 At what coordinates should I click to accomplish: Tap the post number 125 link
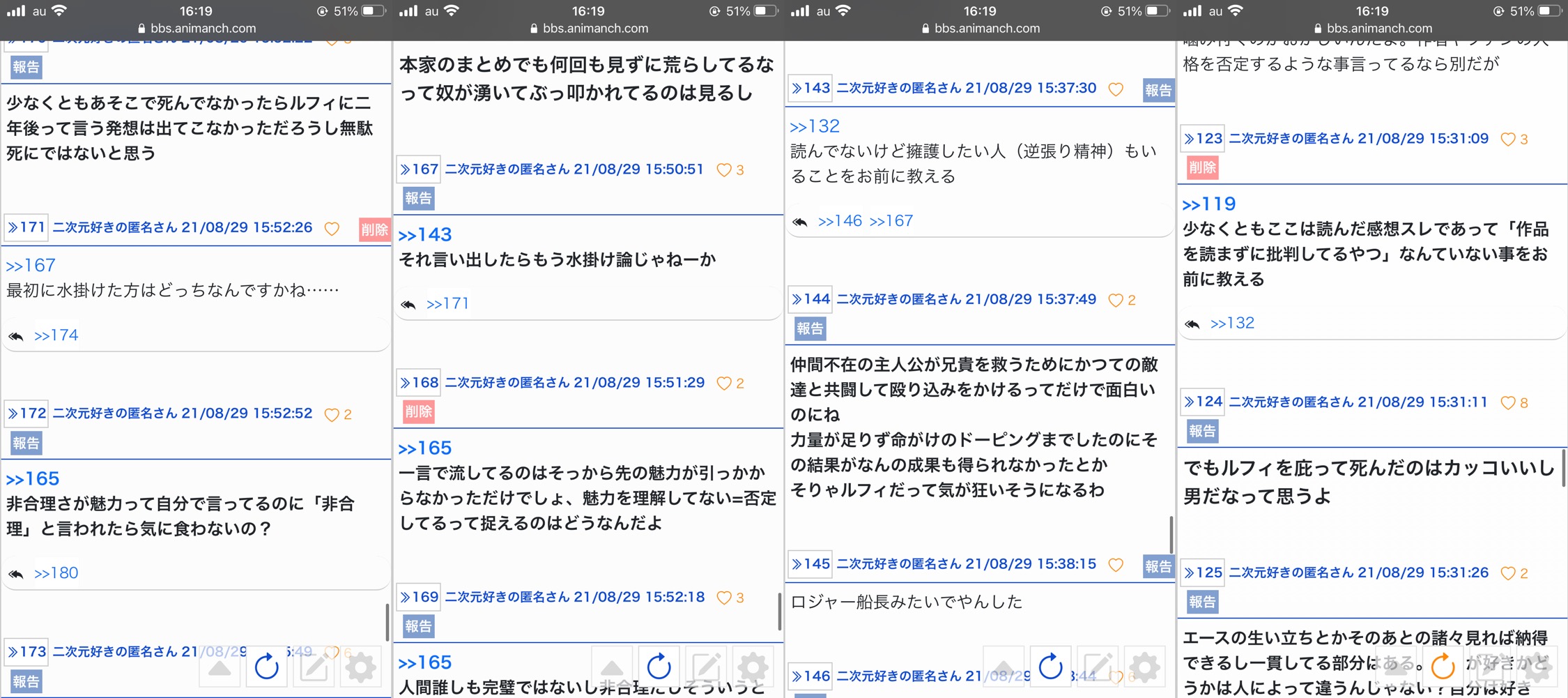click(1203, 572)
